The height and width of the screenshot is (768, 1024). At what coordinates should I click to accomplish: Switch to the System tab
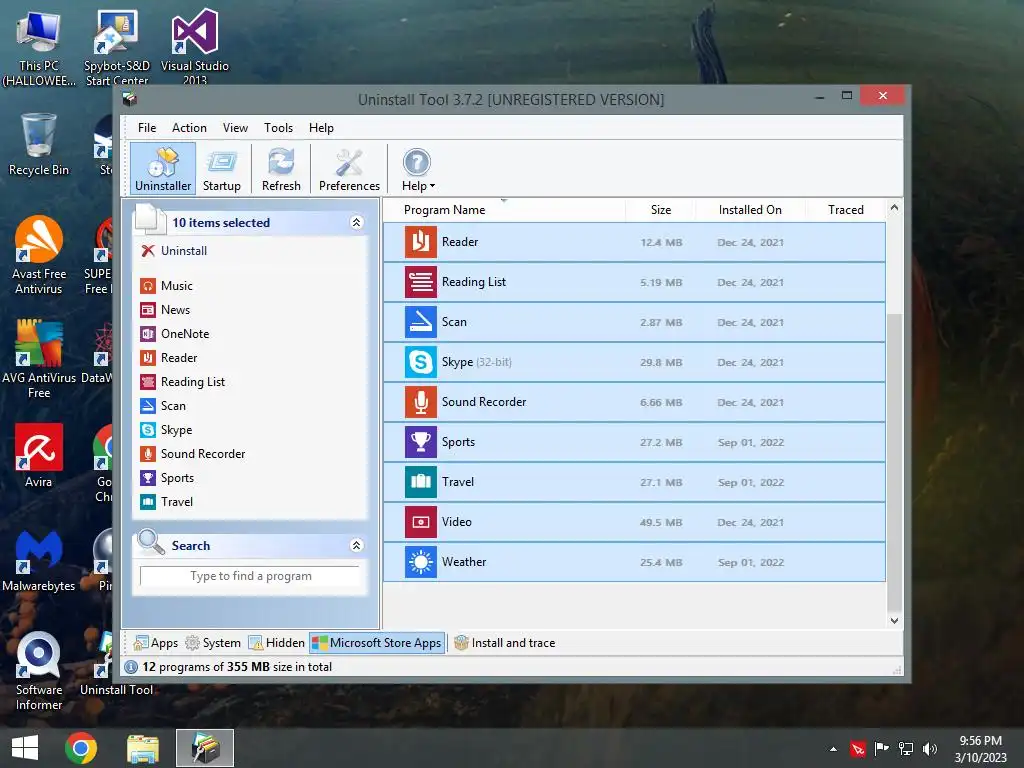click(x=213, y=643)
